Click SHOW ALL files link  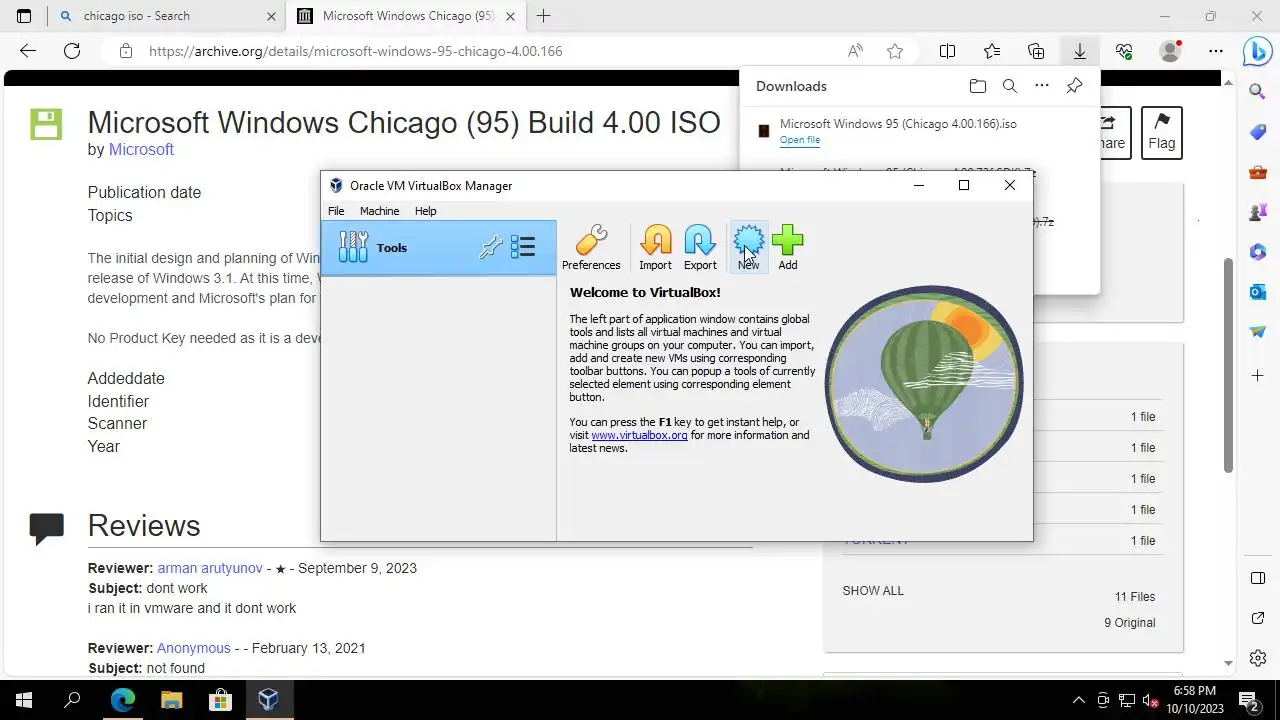tap(873, 591)
